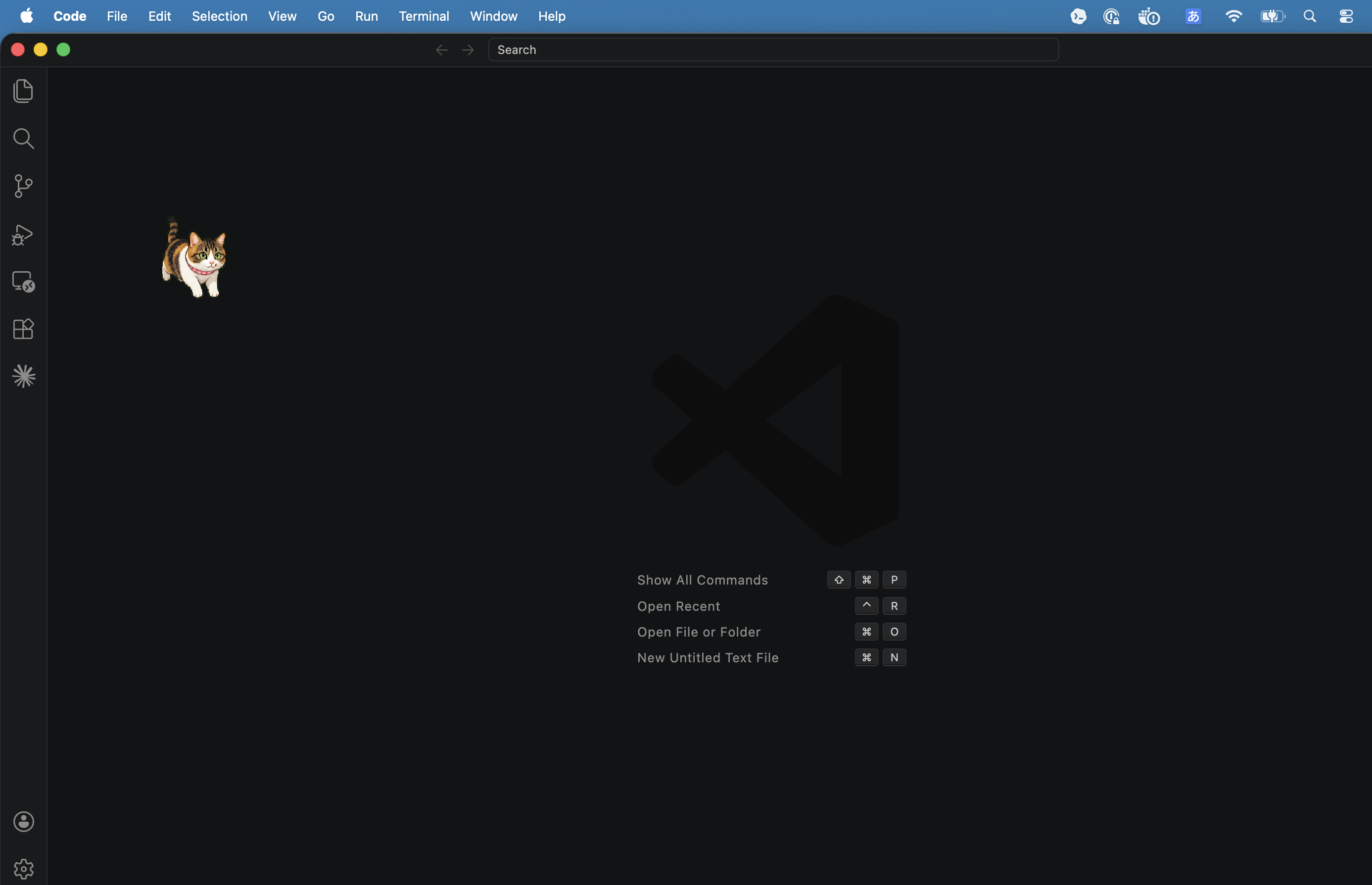
Task: Open the Go menu
Action: click(x=326, y=16)
